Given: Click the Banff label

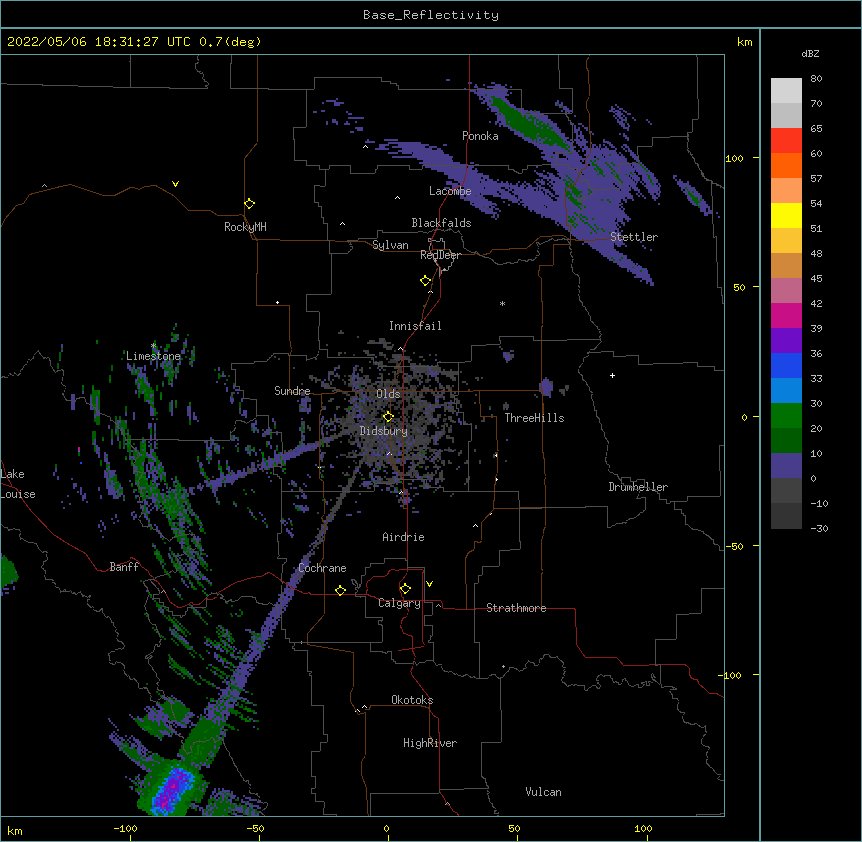Looking at the screenshot, I should (x=124, y=567).
